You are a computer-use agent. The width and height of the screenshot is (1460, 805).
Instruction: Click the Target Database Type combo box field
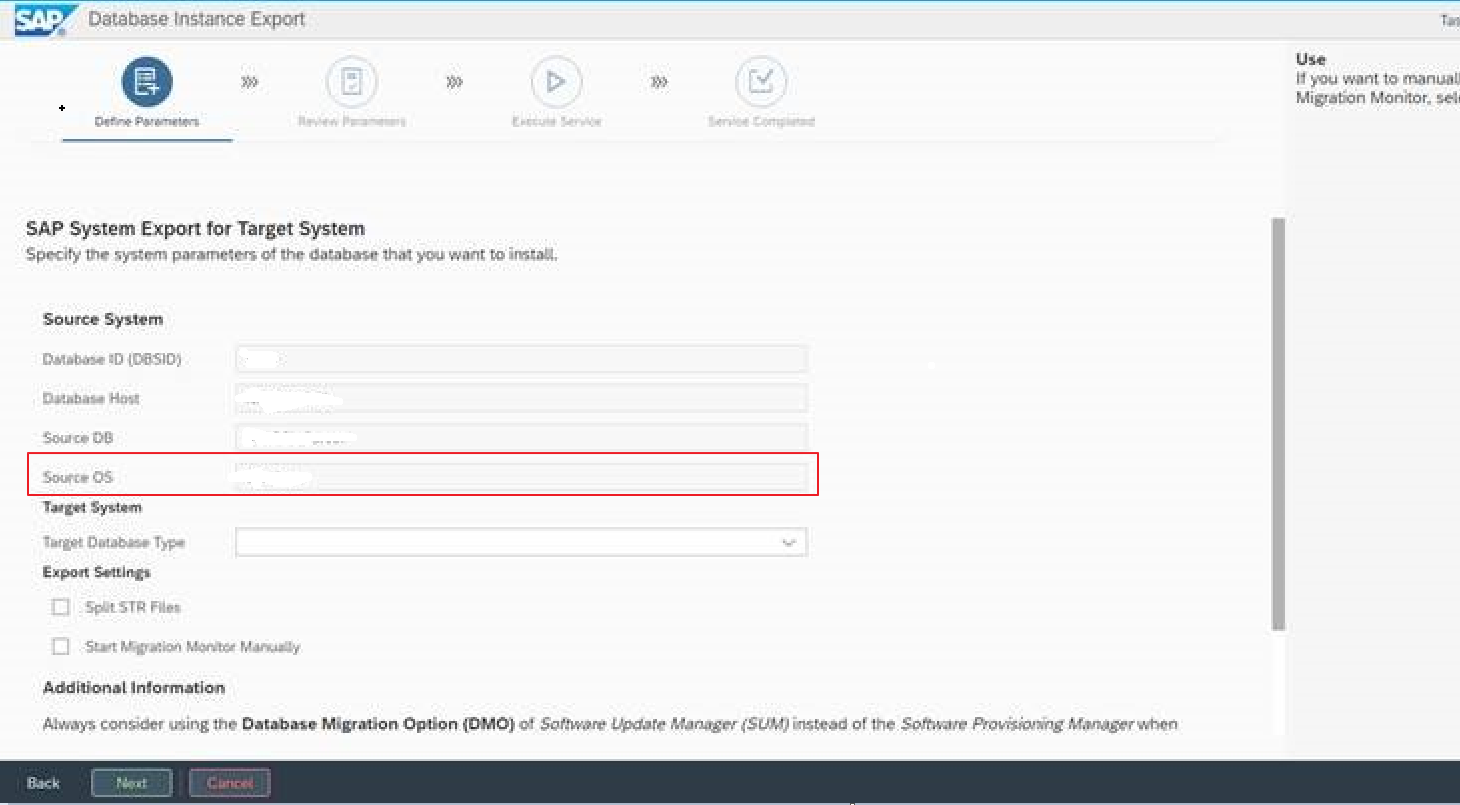coord(521,542)
